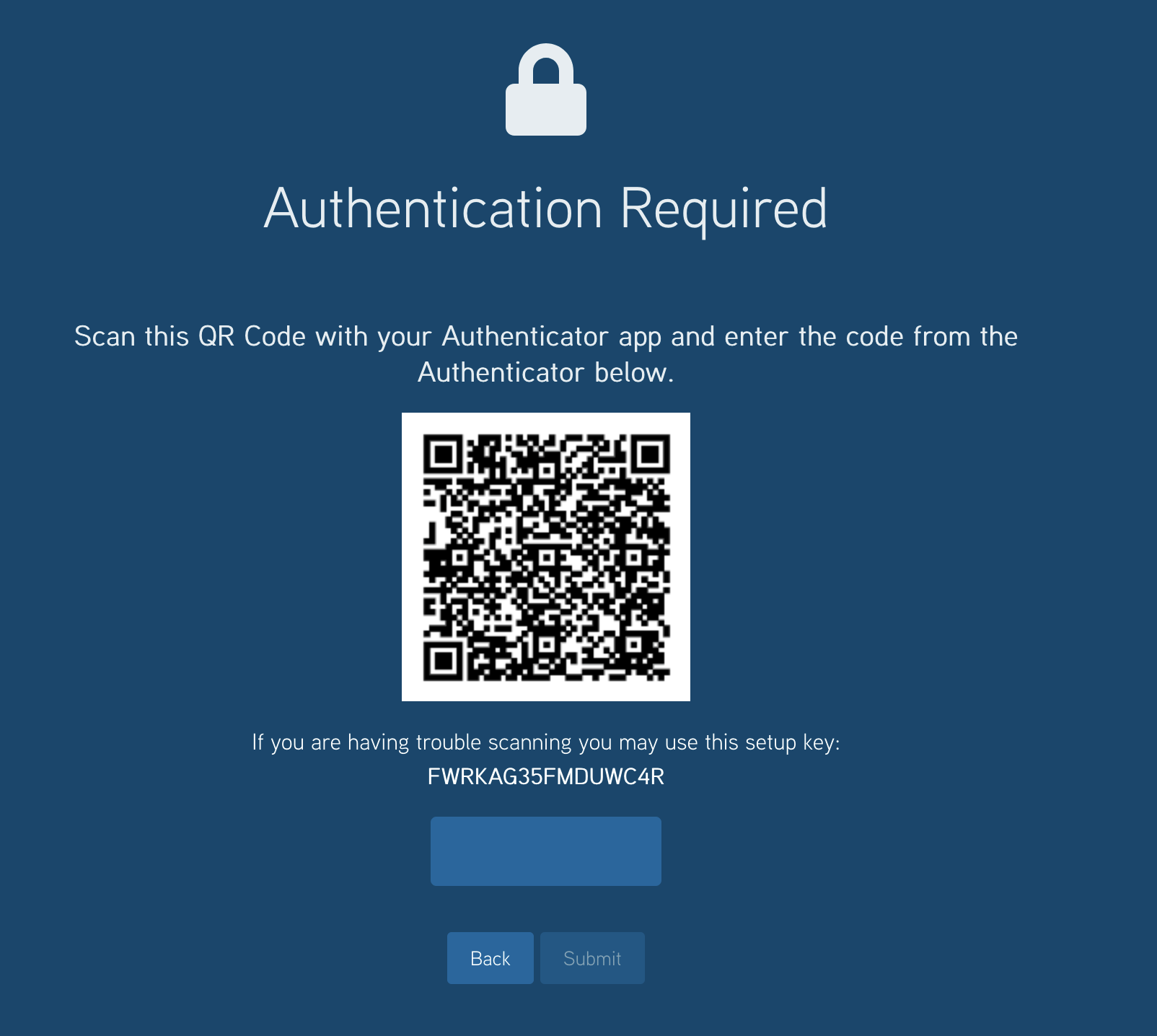Click the Submit button

(x=592, y=958)
